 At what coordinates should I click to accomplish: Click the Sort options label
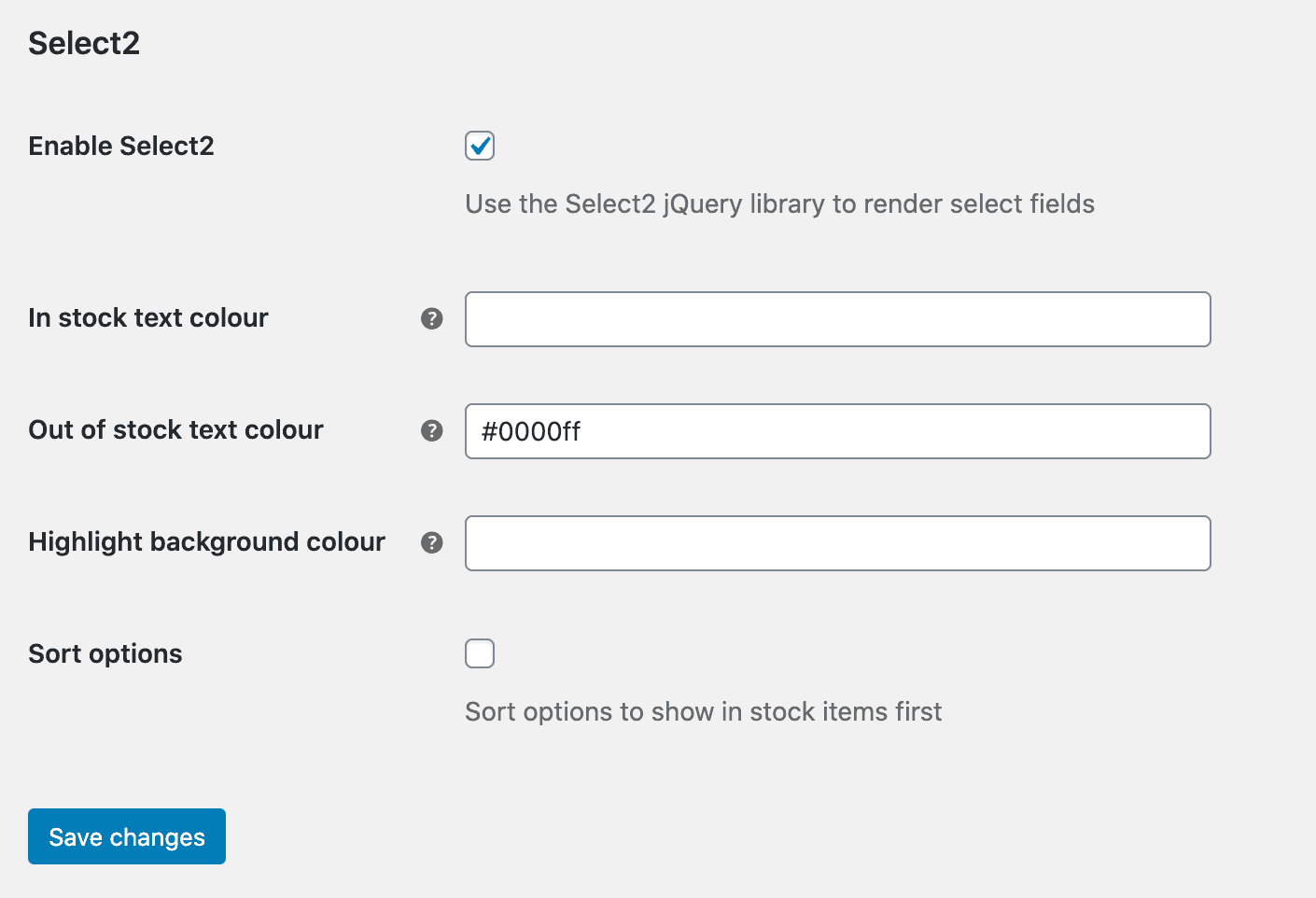(x=105, y=653)
